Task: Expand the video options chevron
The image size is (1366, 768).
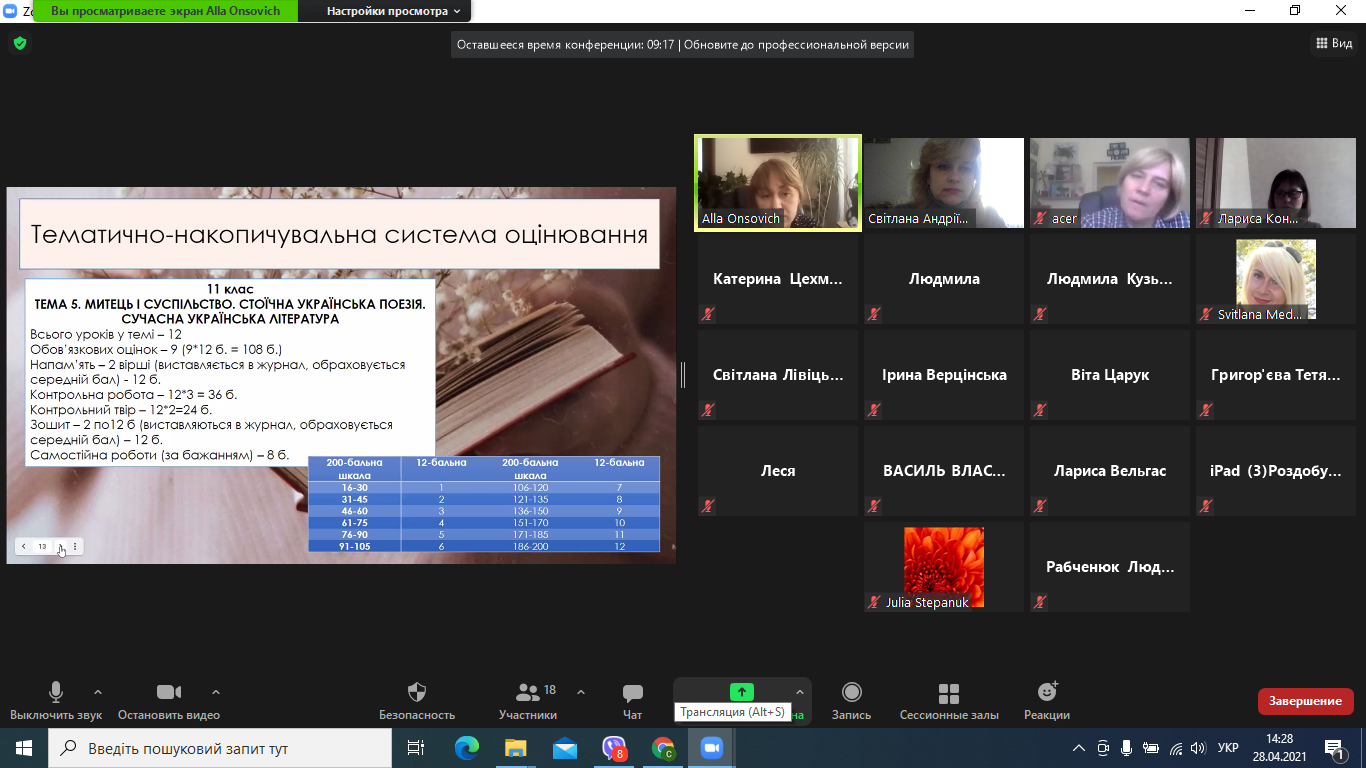Action: pos(215,692)
